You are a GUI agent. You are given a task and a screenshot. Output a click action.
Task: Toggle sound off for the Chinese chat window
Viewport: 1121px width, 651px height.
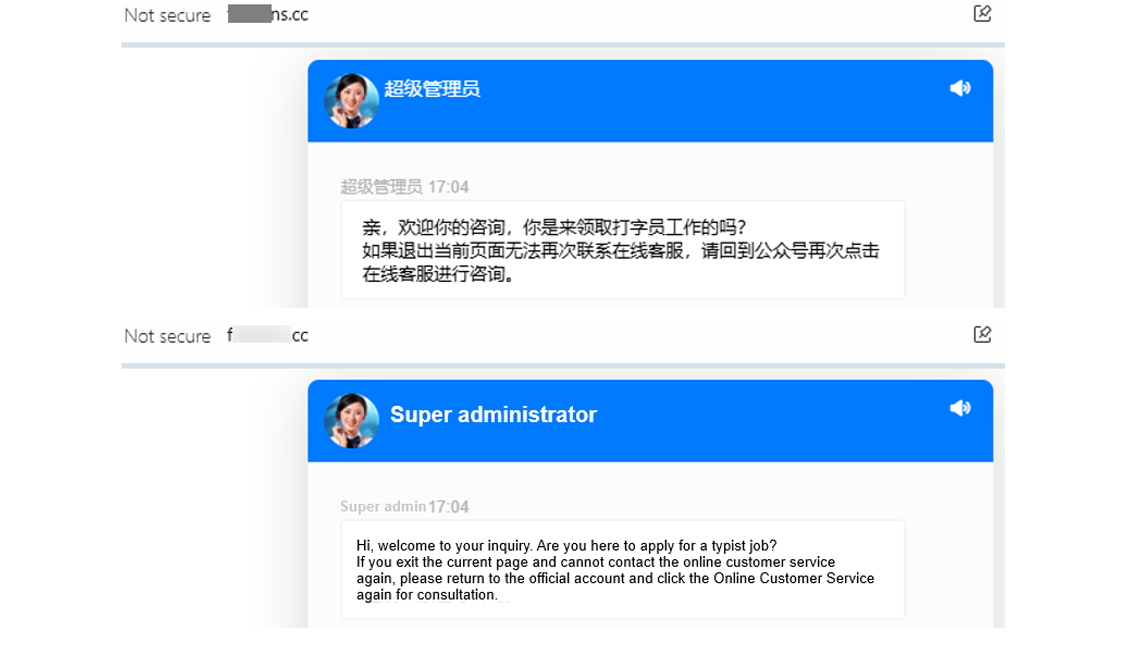click(960, 88)
